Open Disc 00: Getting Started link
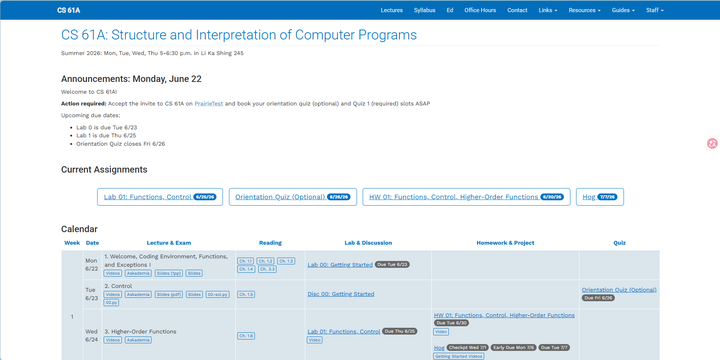Screen dimensions: 720x360 [341, 294]
